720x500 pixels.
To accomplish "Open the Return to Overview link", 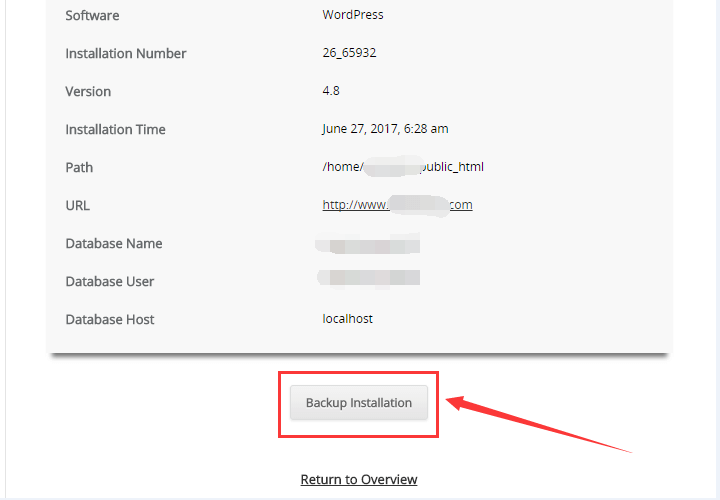I will click(x=359, y=480).
